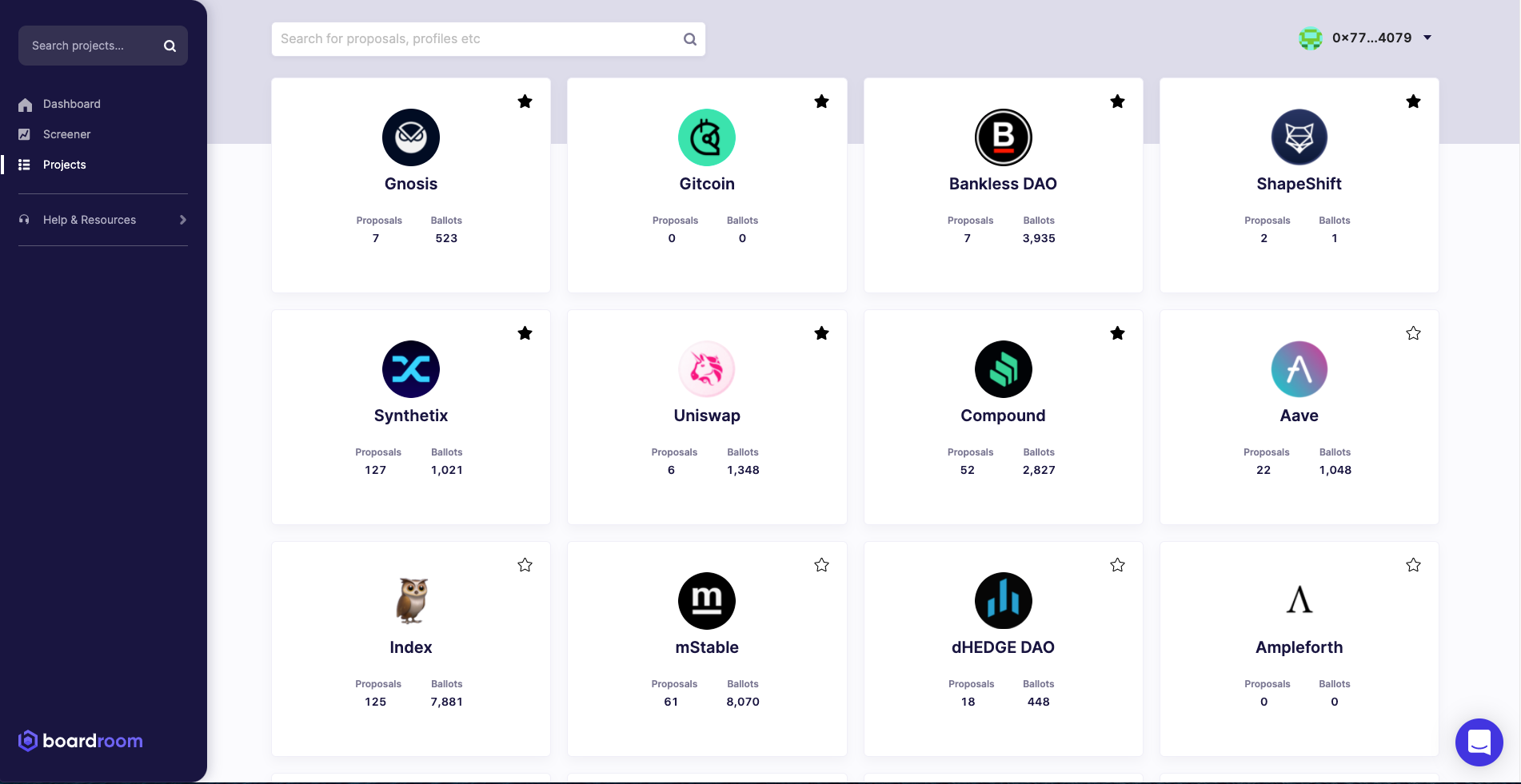
Task: Select the ShapeShift fox logo
Action: [x=1299, y=137]
